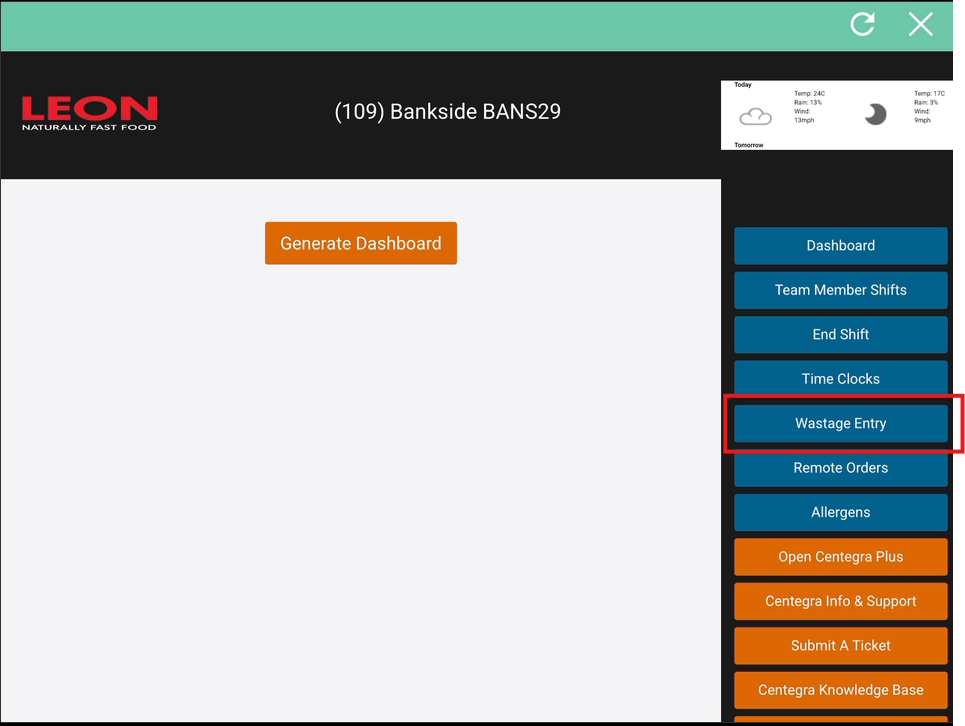This screenshot has width=965, height=726.
Task: Show the Allergens information
Action: pos(840,512)
